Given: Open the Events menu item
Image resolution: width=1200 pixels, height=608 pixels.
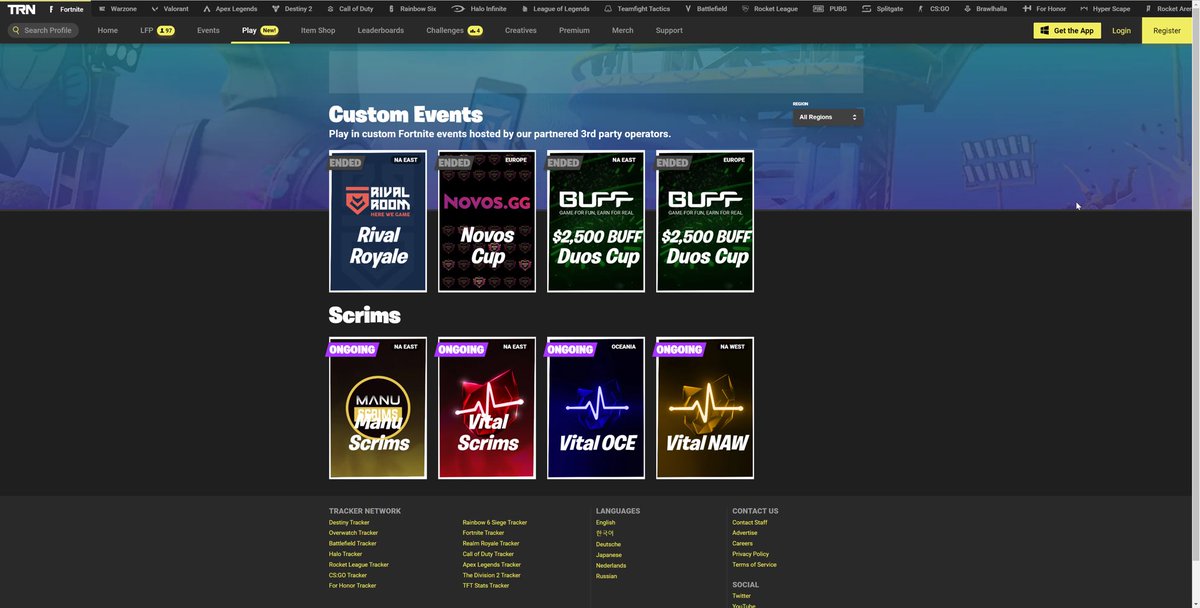Looking at the screenshot, I should click(x=208, y=30).
